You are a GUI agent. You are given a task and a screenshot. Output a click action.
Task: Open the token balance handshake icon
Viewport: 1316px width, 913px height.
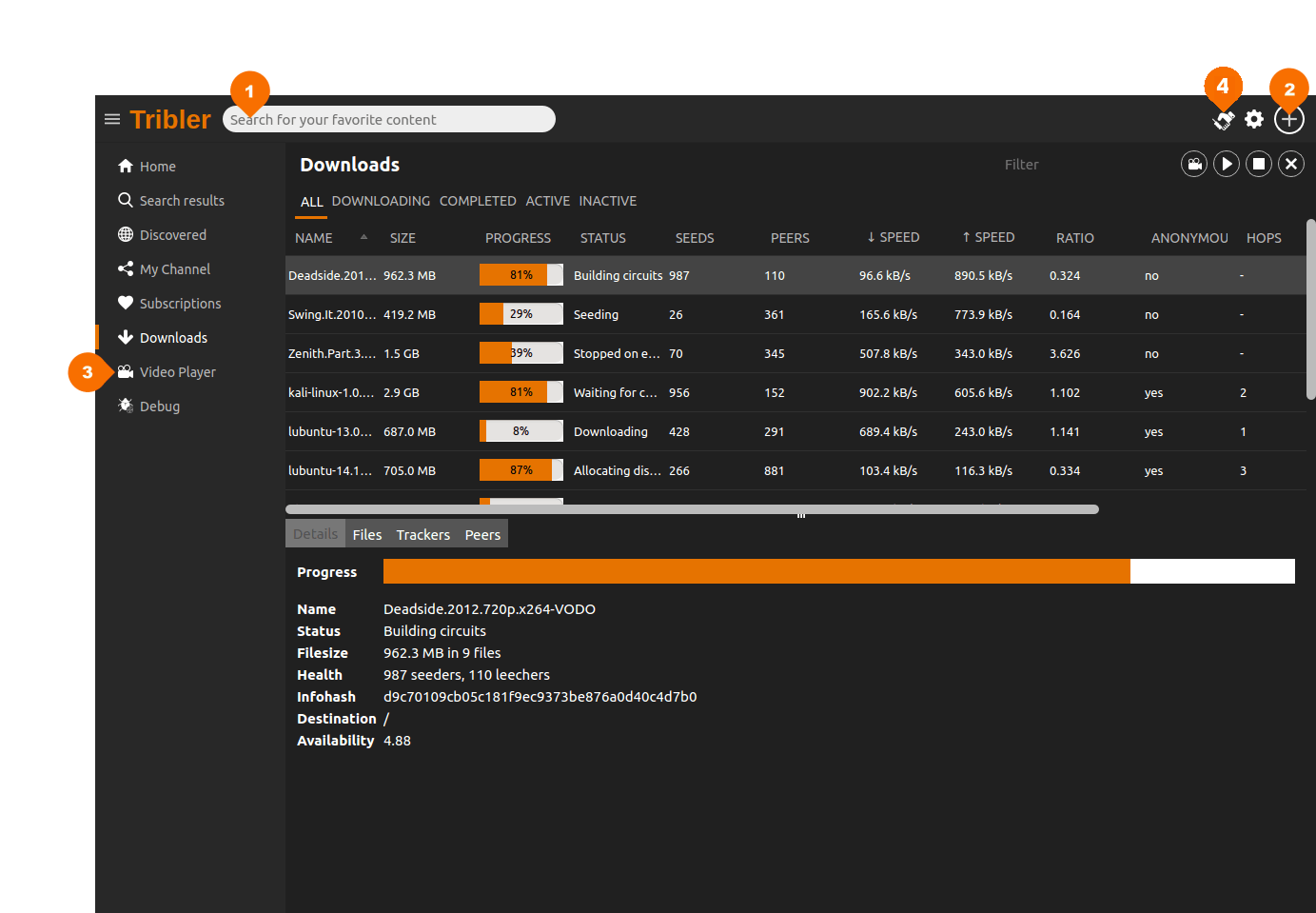1224,120
